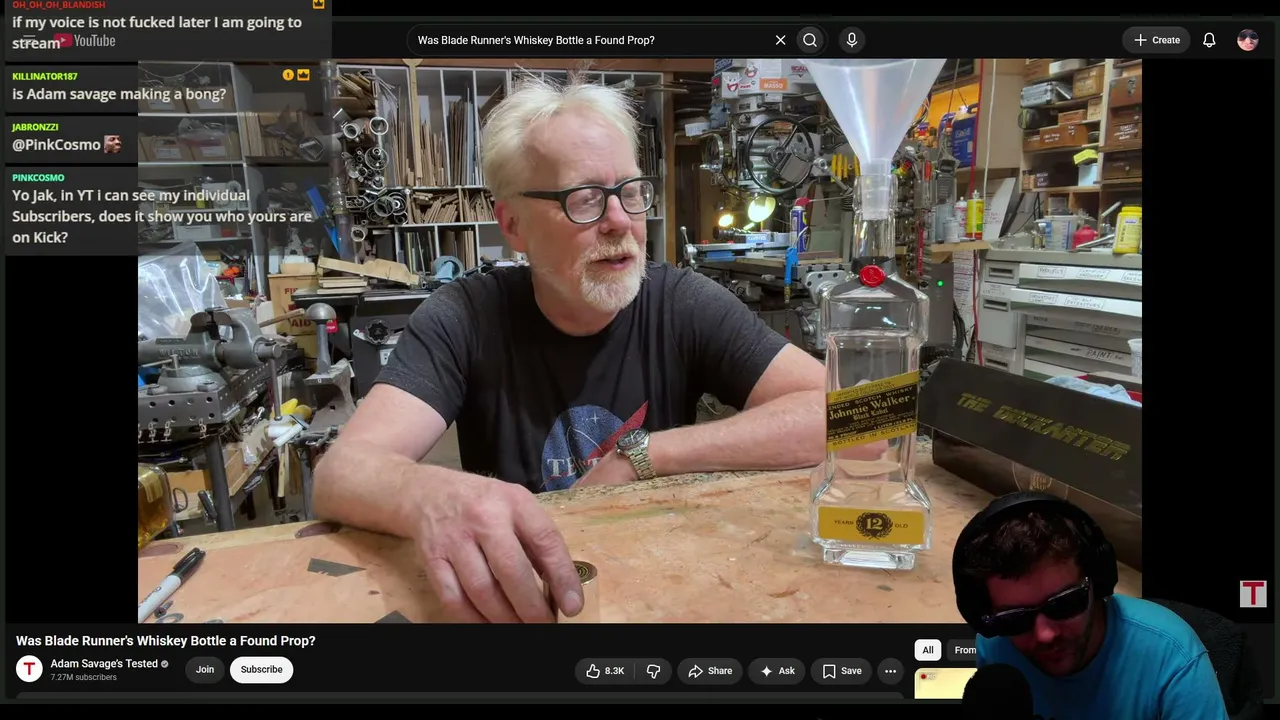Start voice search with the microphone
The image size is (1280, 720).
coord(852,40)
